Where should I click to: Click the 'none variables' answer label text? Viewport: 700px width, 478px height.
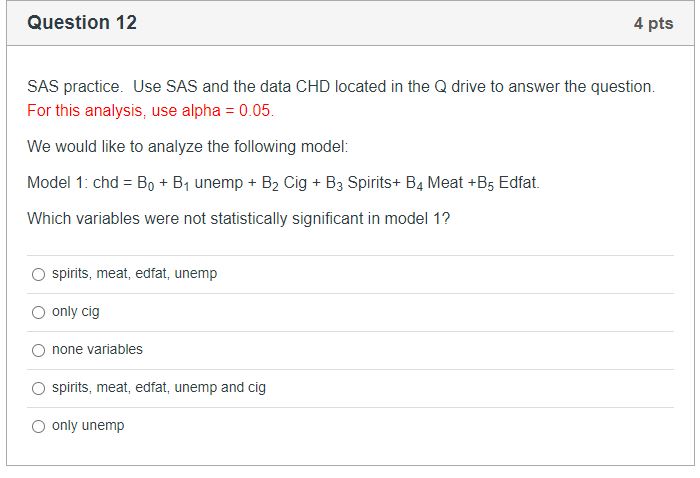click(x=97, y=349)
